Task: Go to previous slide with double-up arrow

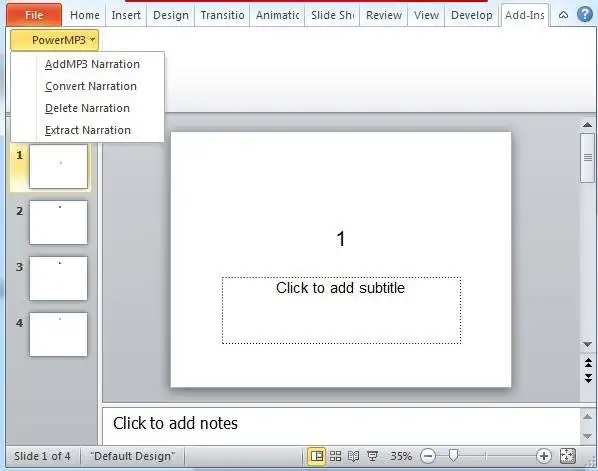Action: click(x=588, y=363)
